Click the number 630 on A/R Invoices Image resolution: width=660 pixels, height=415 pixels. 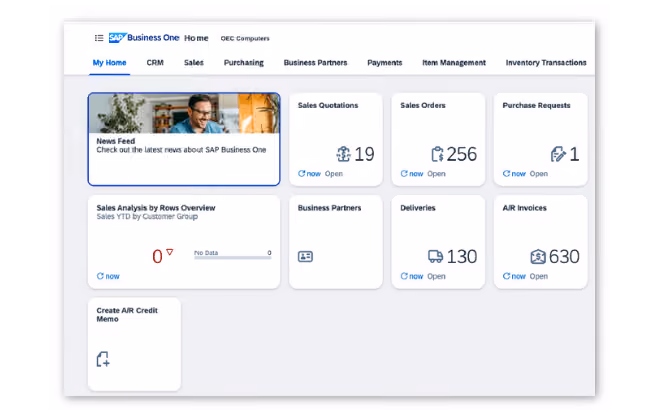[x=564, y=256]
